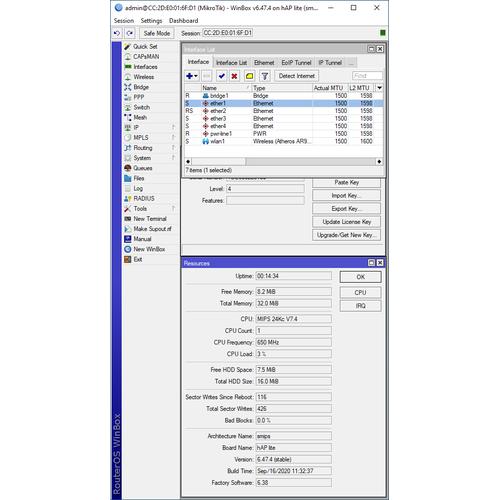500x500 pixels.
Task: Click the Export Key button
Action: (346, 209)
